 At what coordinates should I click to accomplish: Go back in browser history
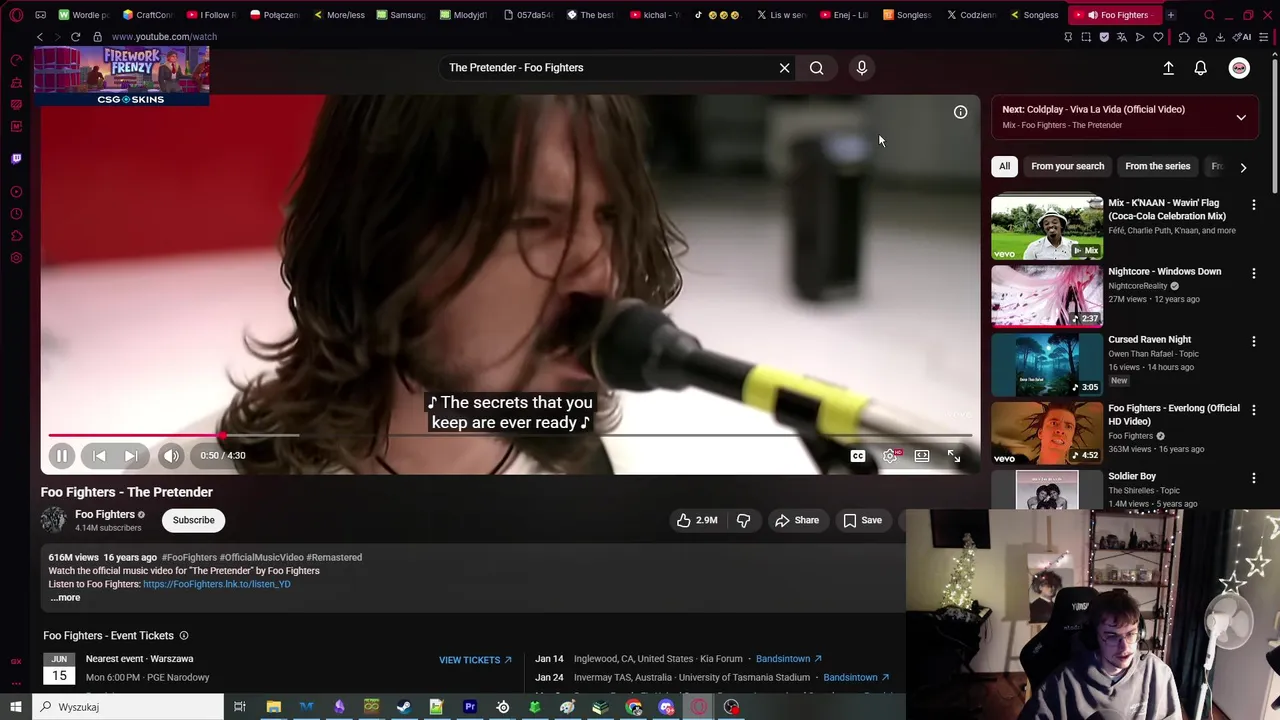point(39,37)
